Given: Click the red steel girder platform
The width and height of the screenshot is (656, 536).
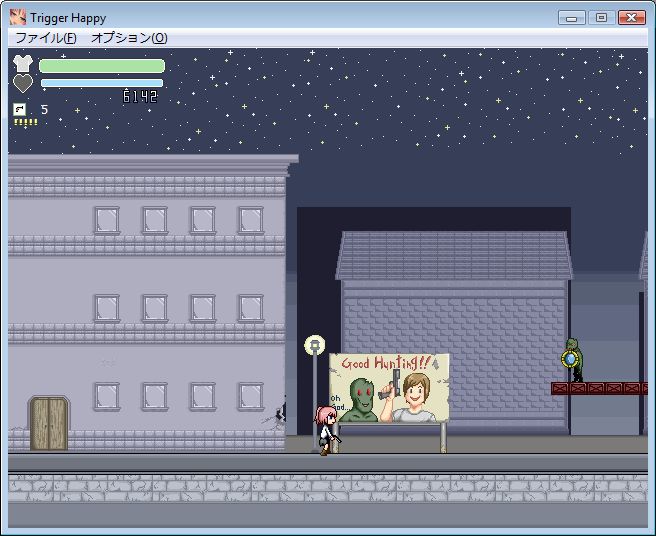Looking at the screenshot, I should (x=598, y=388).
